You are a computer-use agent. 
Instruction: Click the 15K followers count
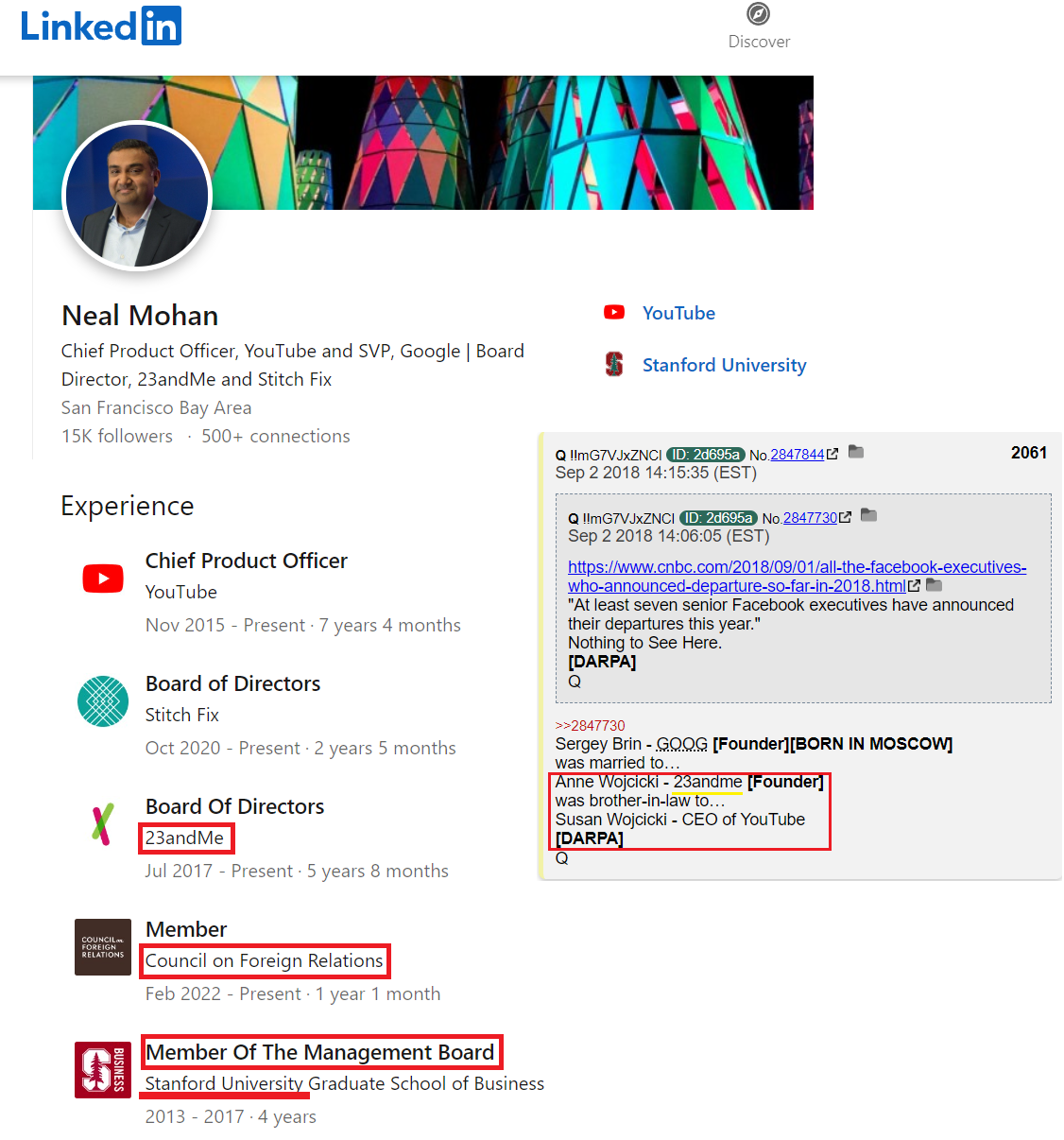117,436
